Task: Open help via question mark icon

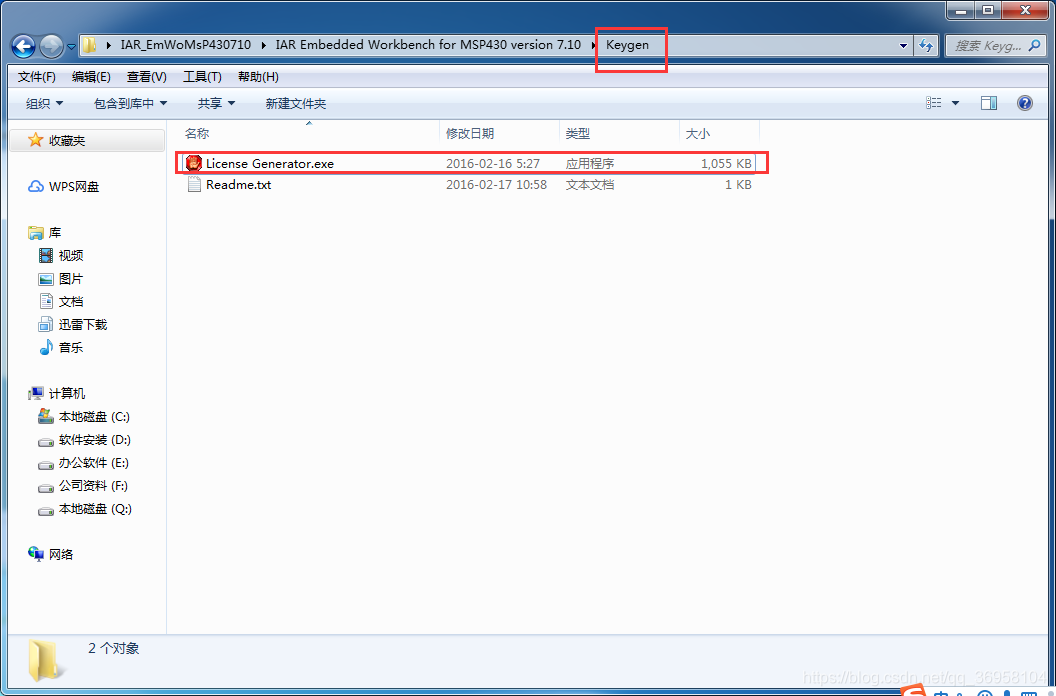Action: [x=1024, y=103]
